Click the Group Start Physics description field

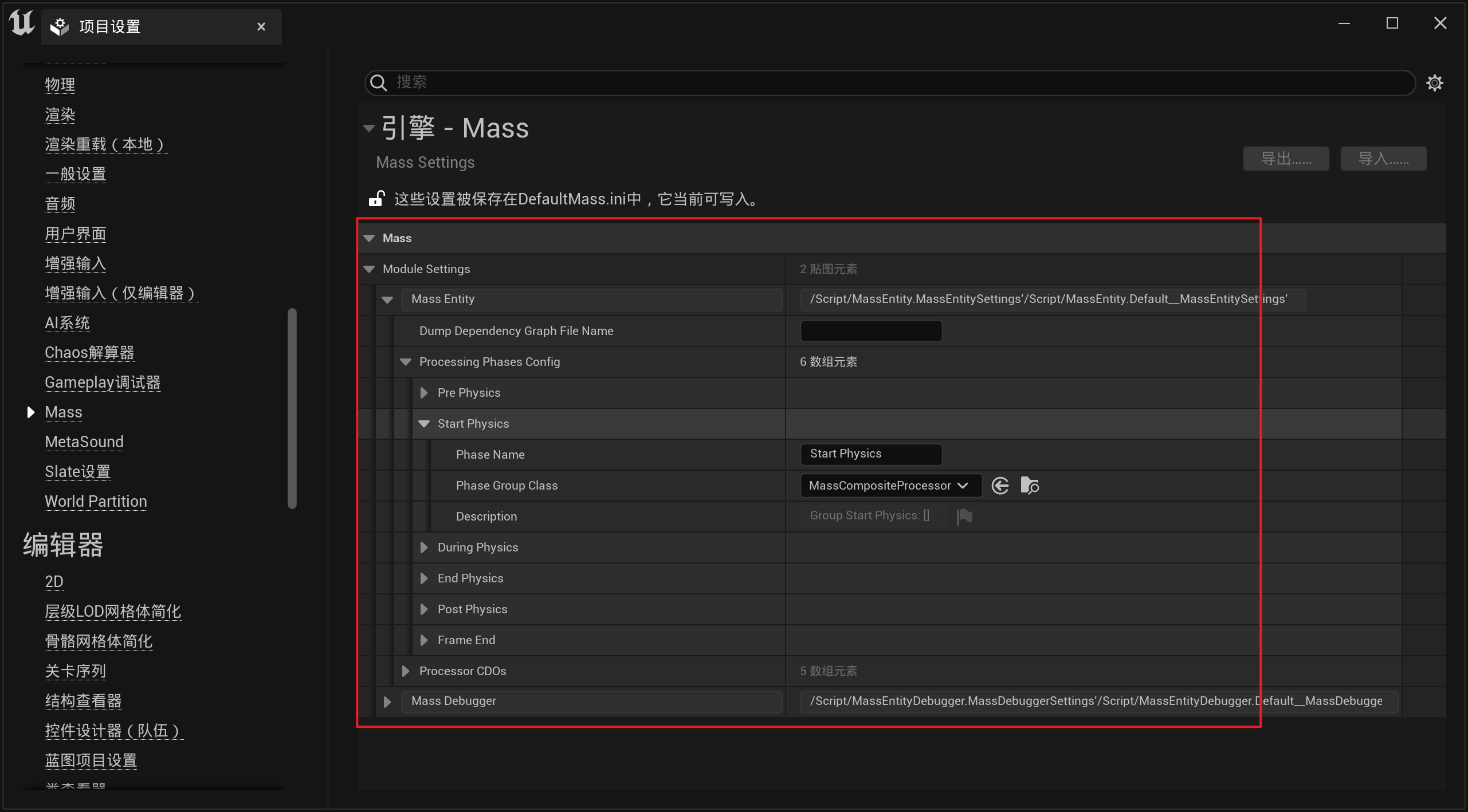873,516
